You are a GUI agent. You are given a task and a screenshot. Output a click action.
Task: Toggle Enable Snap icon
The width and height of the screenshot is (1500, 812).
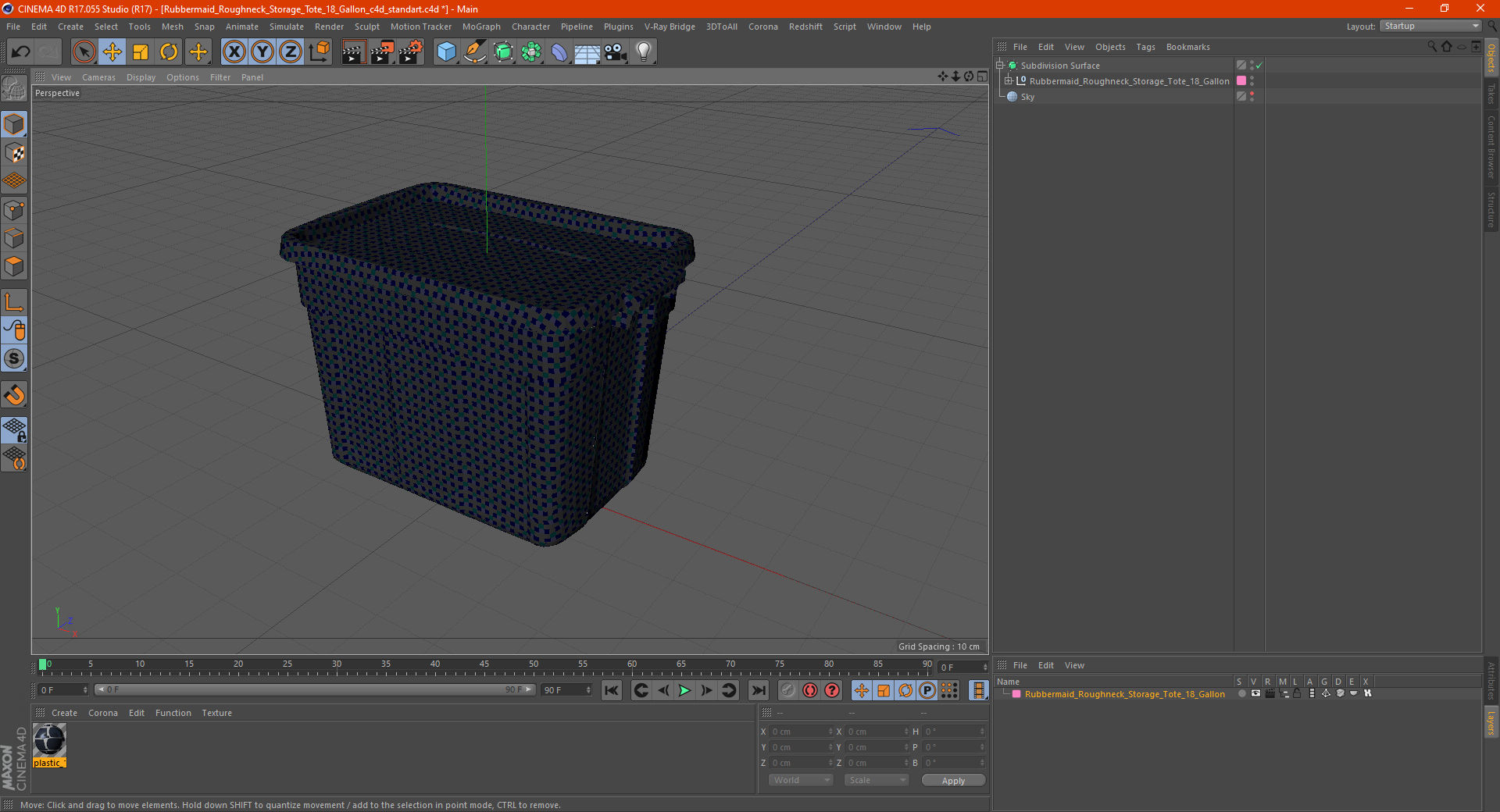click(14, 395)
